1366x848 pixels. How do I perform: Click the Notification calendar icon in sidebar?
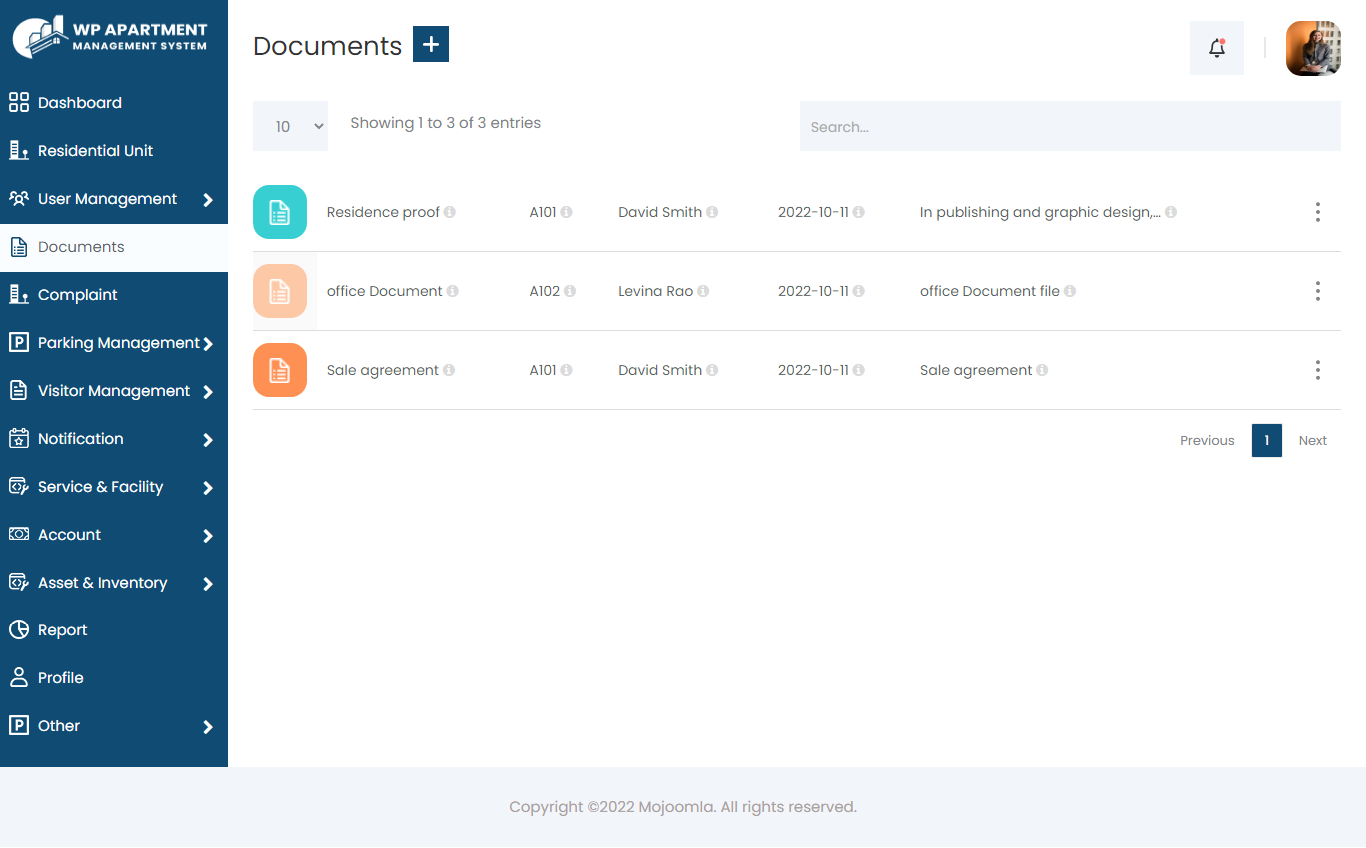pos(19,438)
